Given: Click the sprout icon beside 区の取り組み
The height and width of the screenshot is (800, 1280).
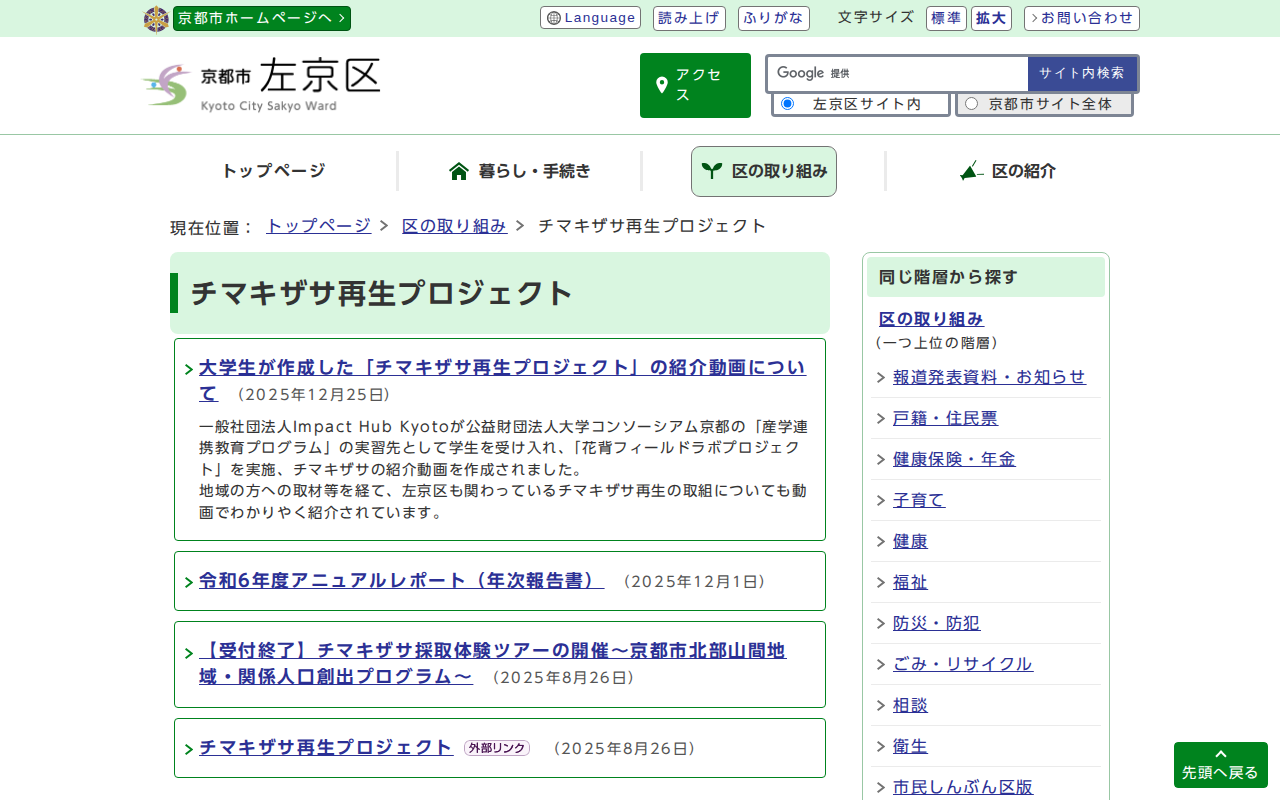Looking at the screenshot, I should coord(711,171).
